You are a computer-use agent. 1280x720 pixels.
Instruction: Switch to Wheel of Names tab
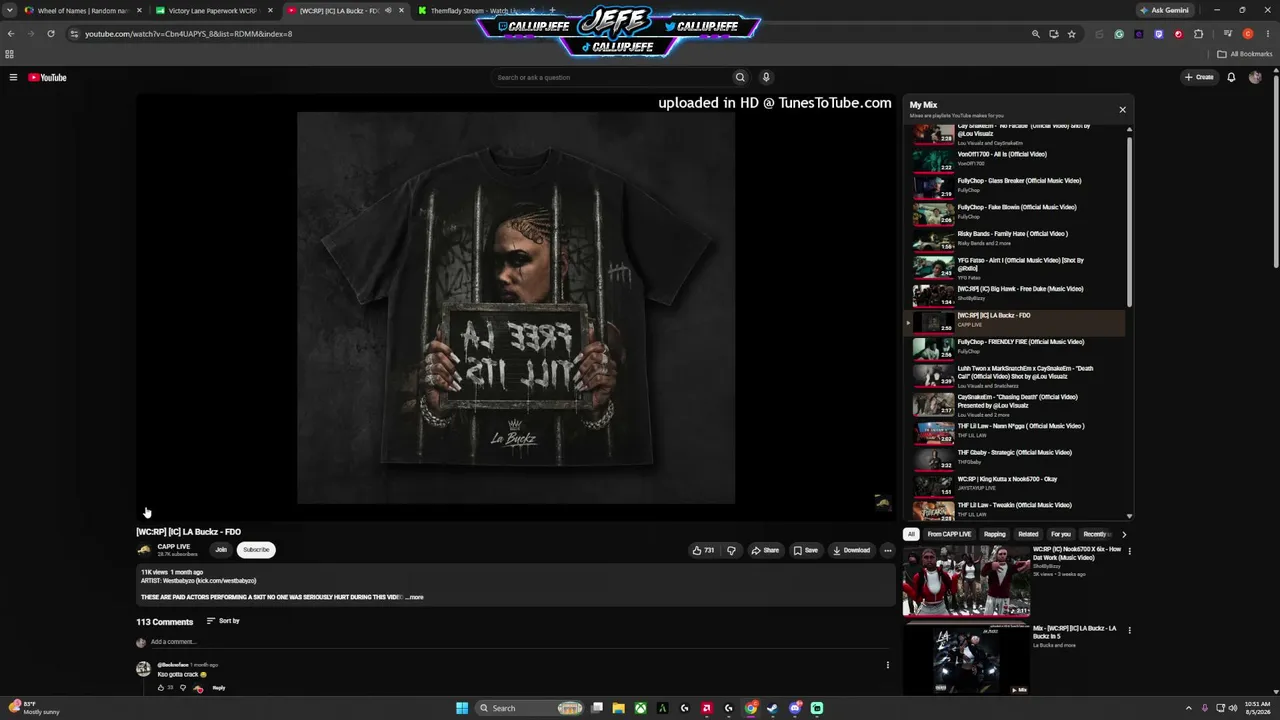tap(82, 10)
